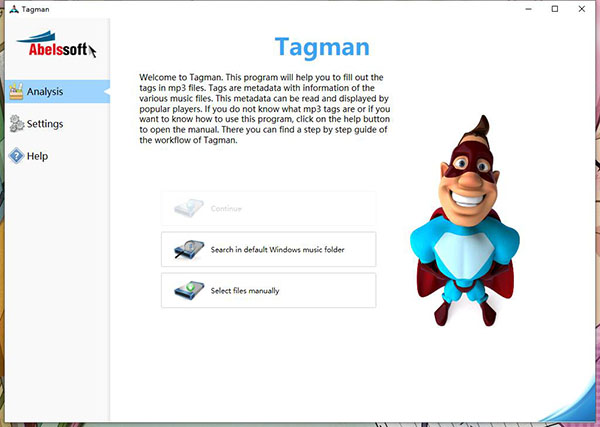
Task: Click Select files manually button
Action: pyautogui.click(x=269, y=290)
